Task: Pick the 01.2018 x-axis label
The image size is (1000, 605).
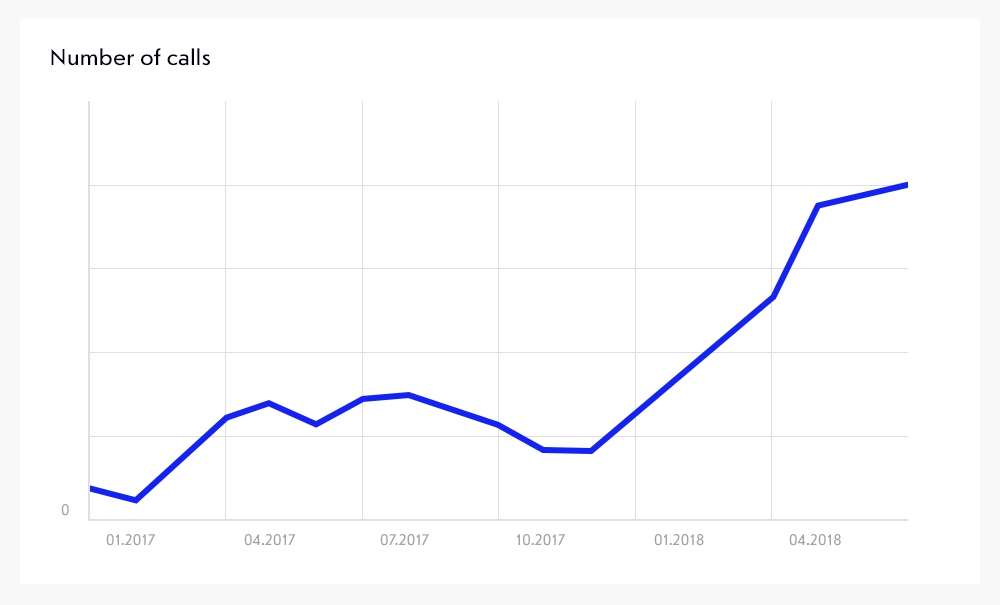Action: coord(678,541)
